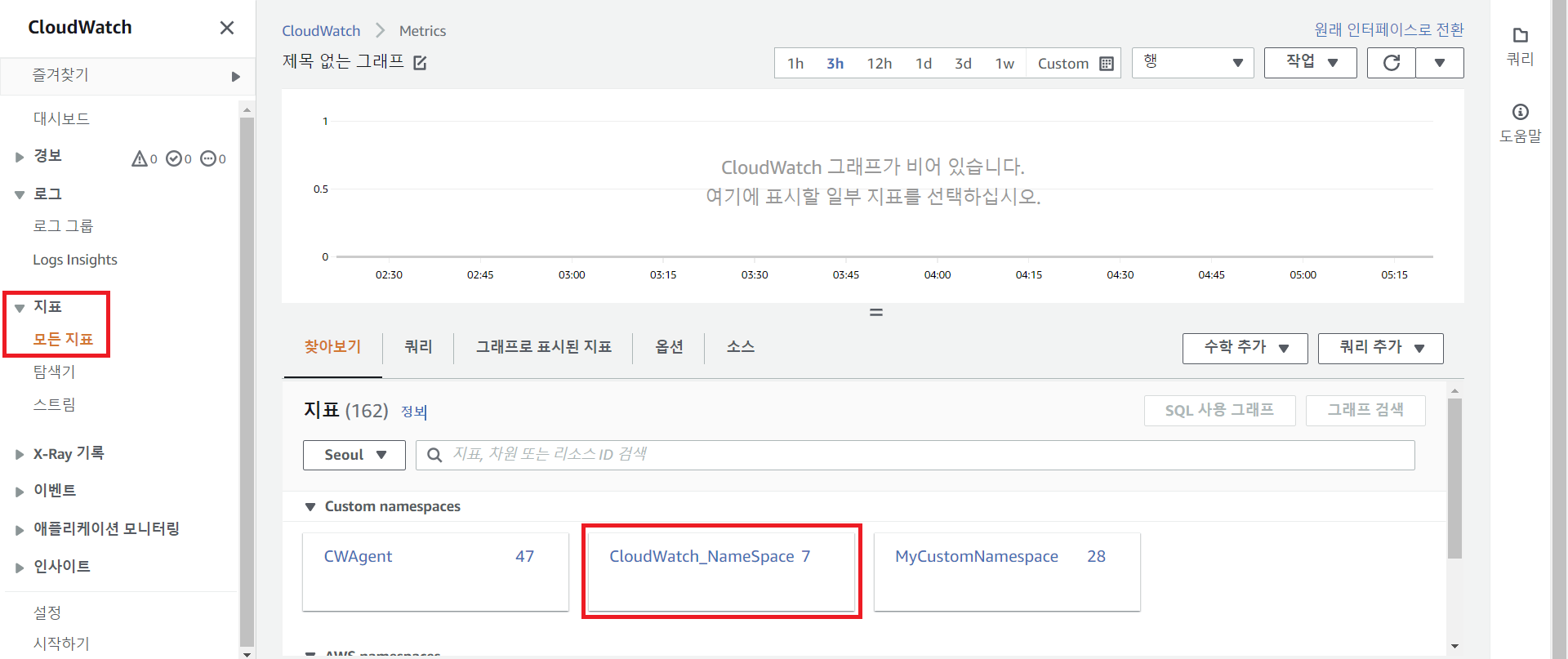Click the Custom range calendar icon
The height and width of the screenshot is (659, 1568).
click(1107, 64)
